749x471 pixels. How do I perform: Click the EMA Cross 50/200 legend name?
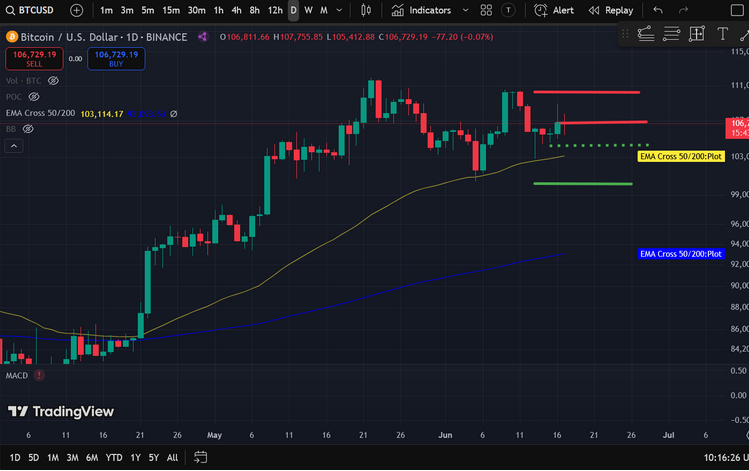(40, 113)
